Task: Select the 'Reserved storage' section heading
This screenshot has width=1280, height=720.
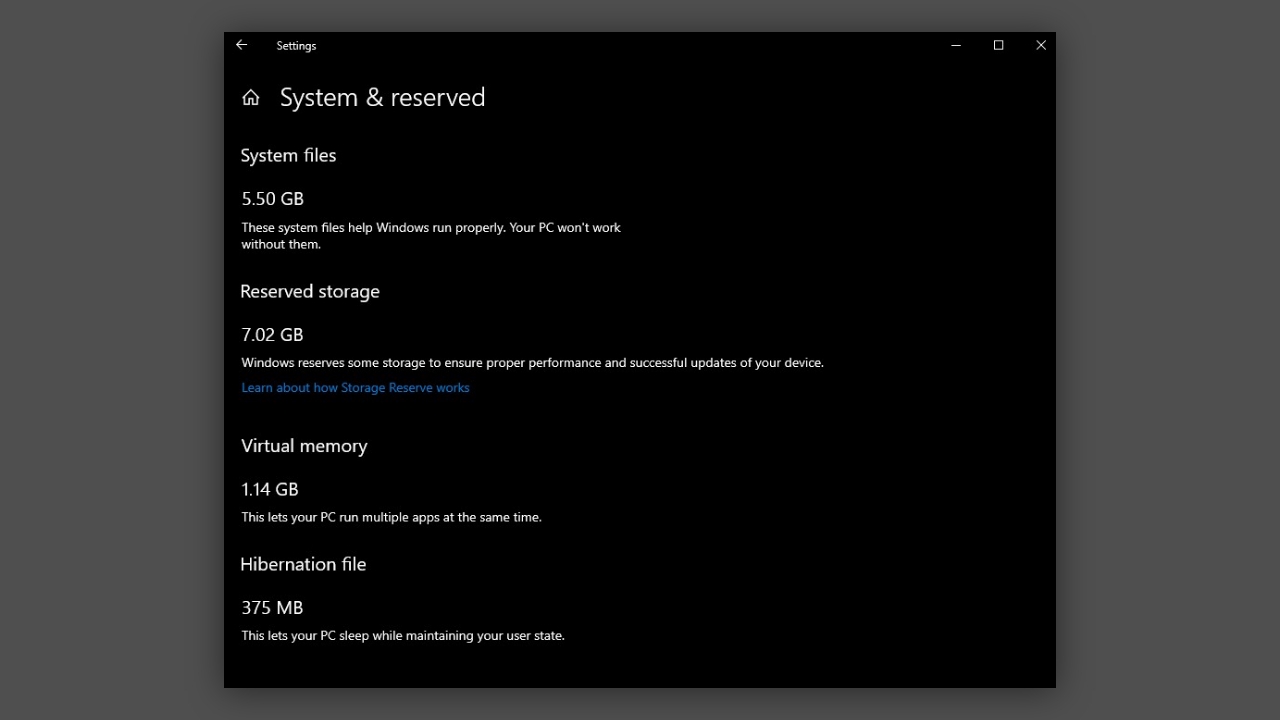Action: (310, 291)
